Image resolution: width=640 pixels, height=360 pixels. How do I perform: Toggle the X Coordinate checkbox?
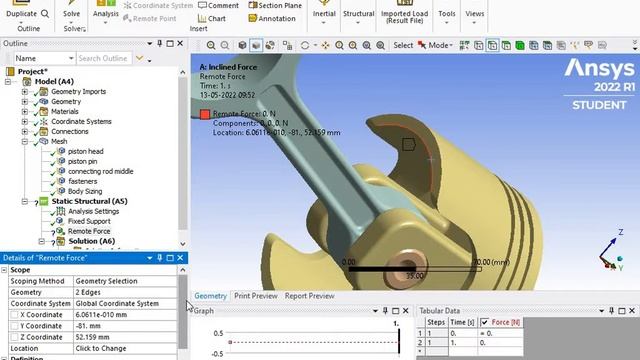point(14,315)
